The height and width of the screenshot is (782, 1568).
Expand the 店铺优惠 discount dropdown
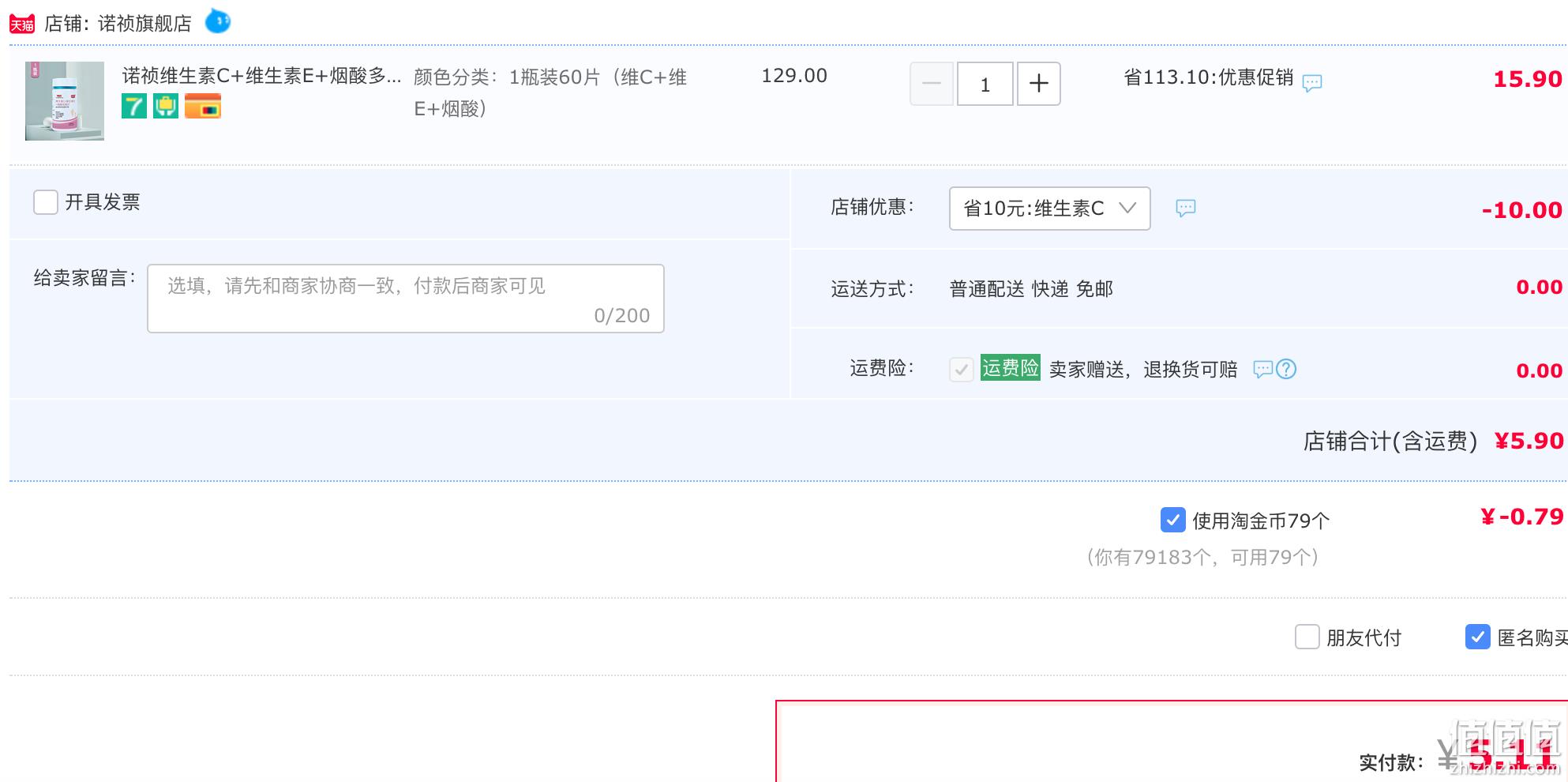click(1050, 209)
